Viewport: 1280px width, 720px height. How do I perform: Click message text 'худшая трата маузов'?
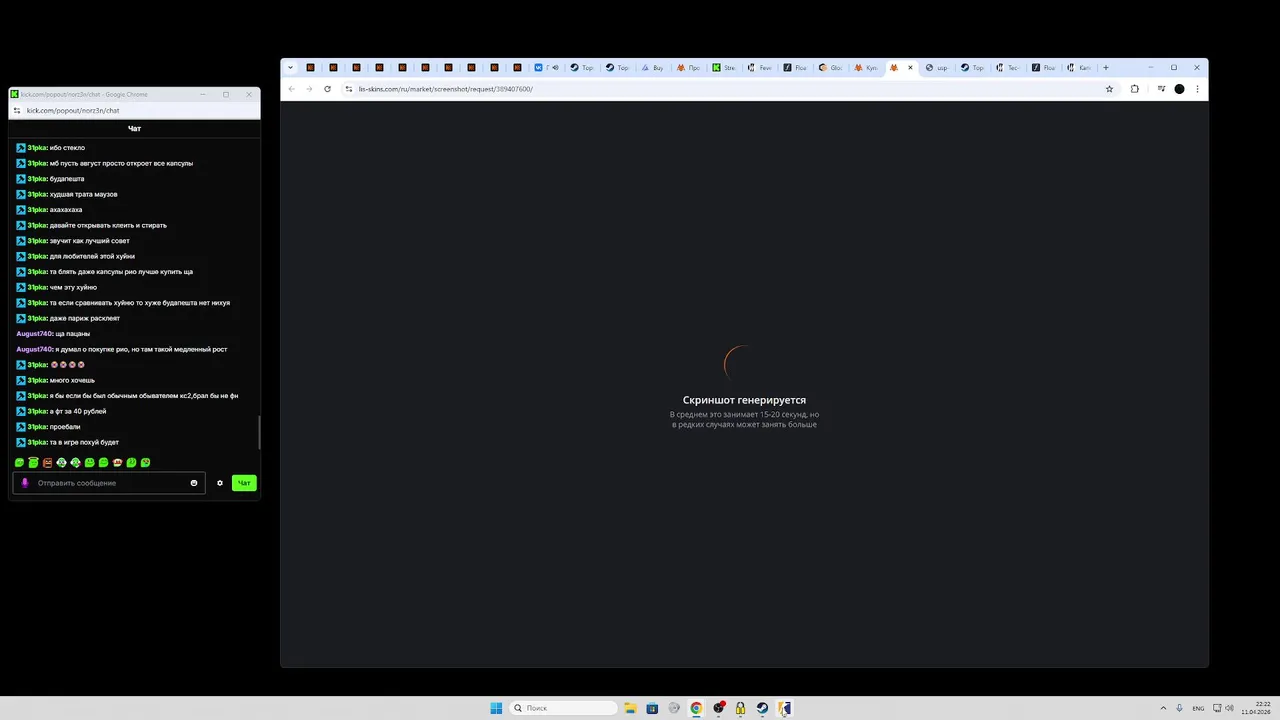pyautogui.click(x=83, y=194)
